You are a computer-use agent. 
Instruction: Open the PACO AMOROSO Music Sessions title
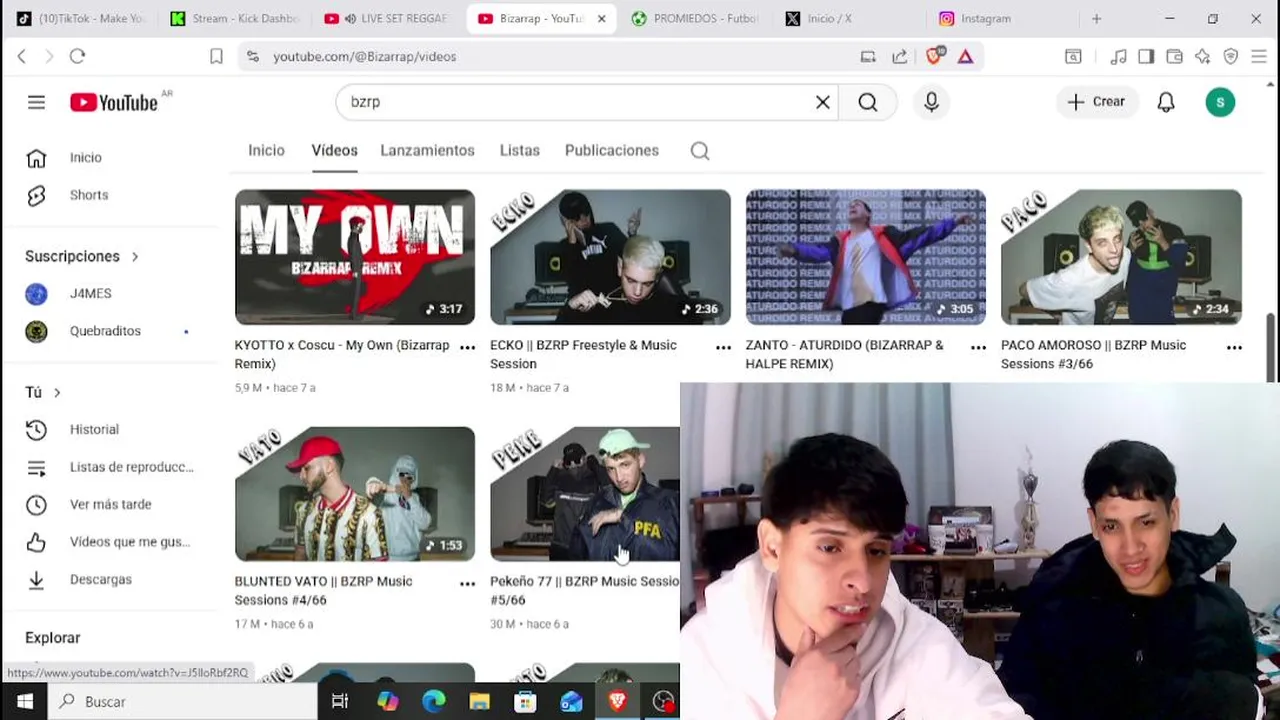pos(1093,354)
